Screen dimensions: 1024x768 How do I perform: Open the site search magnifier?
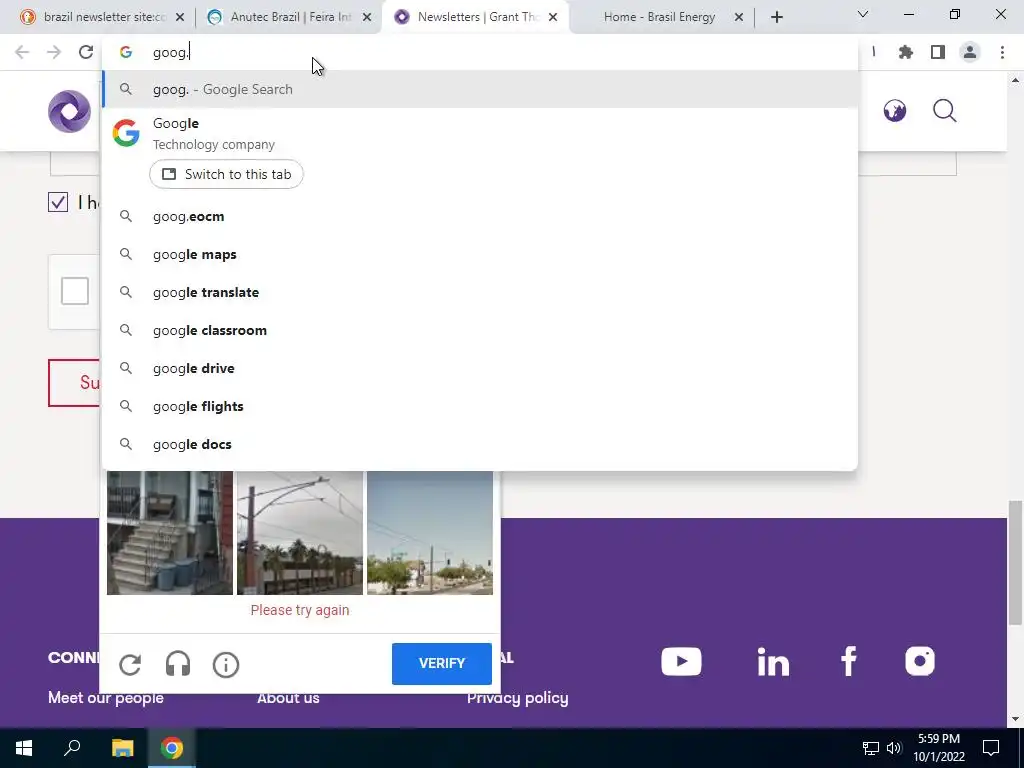[944, 111]
